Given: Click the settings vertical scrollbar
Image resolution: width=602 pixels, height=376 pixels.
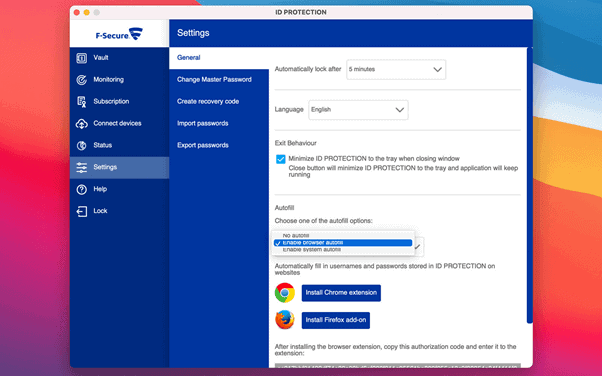Looking at the screenshot, I should coord(530,185).
